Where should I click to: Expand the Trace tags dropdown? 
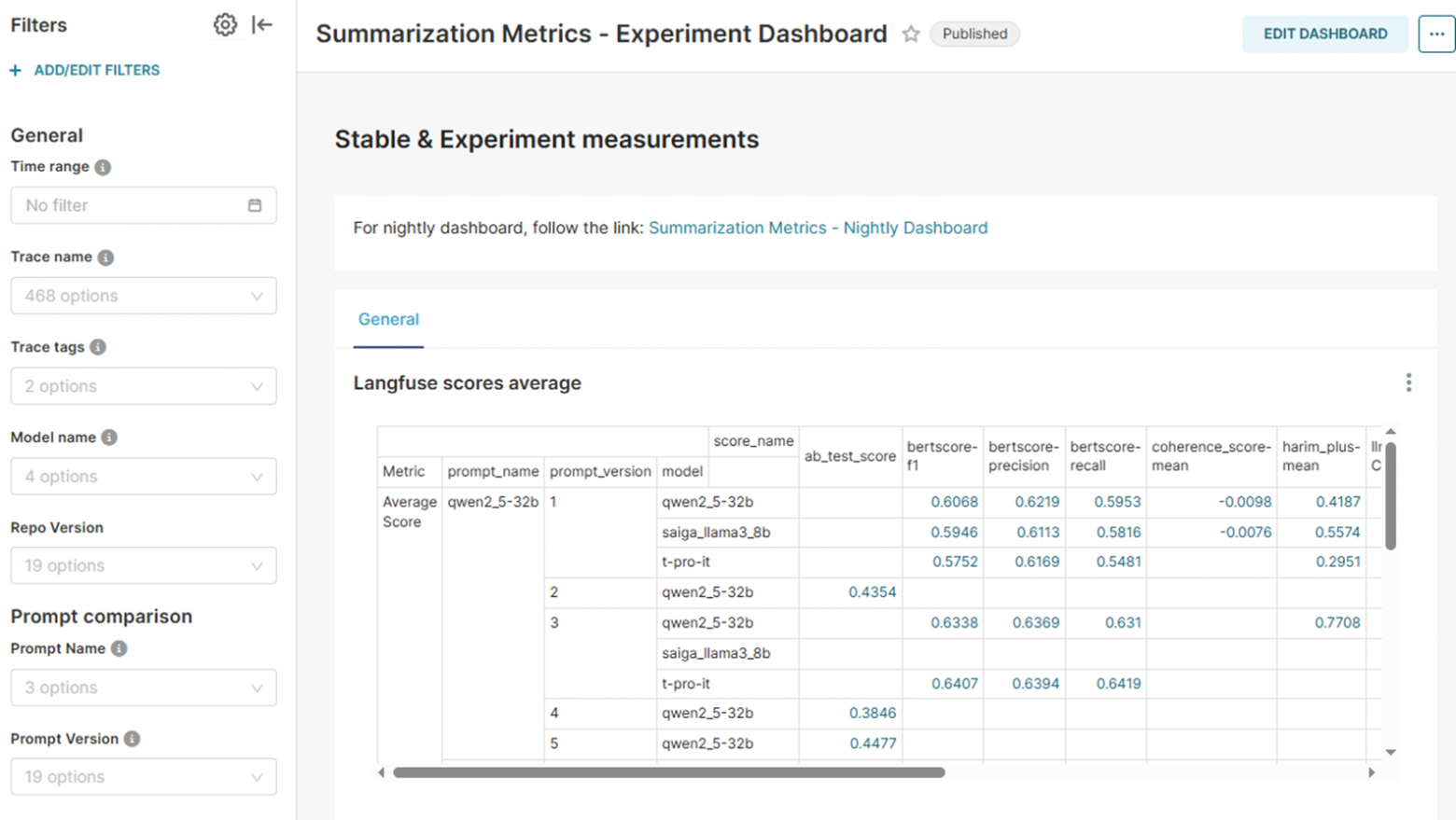143,386
